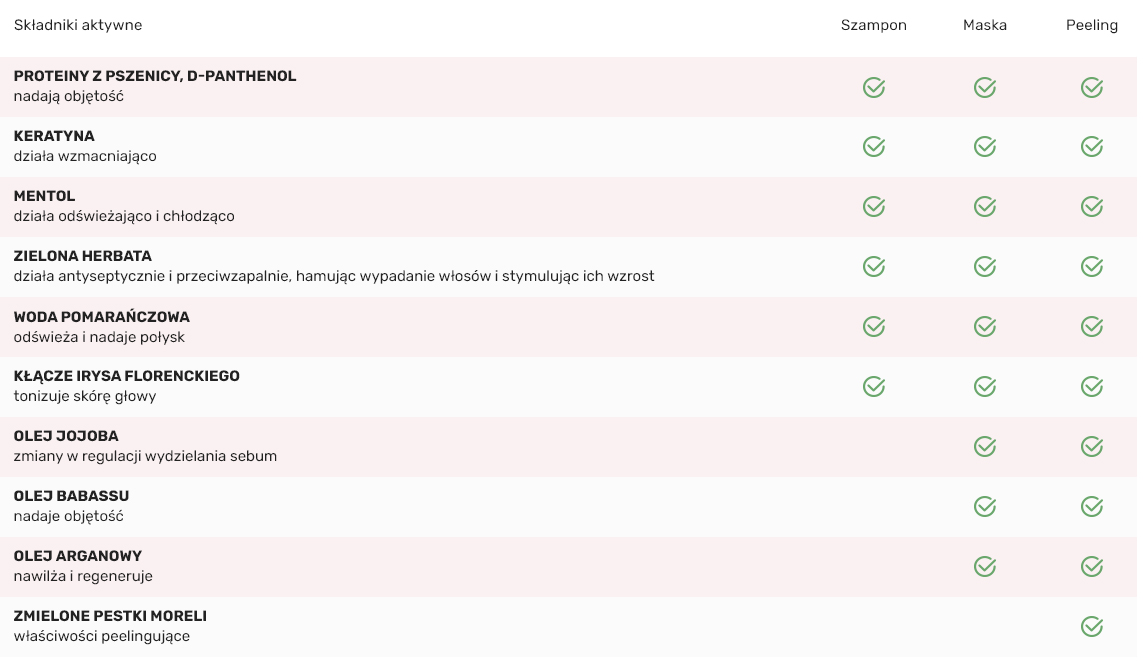The width and height of the screenshot is (1143, 670).
Task: Click the Peeling checkmark for Zielona Herbata
Action: click(x=1092, y=267)
